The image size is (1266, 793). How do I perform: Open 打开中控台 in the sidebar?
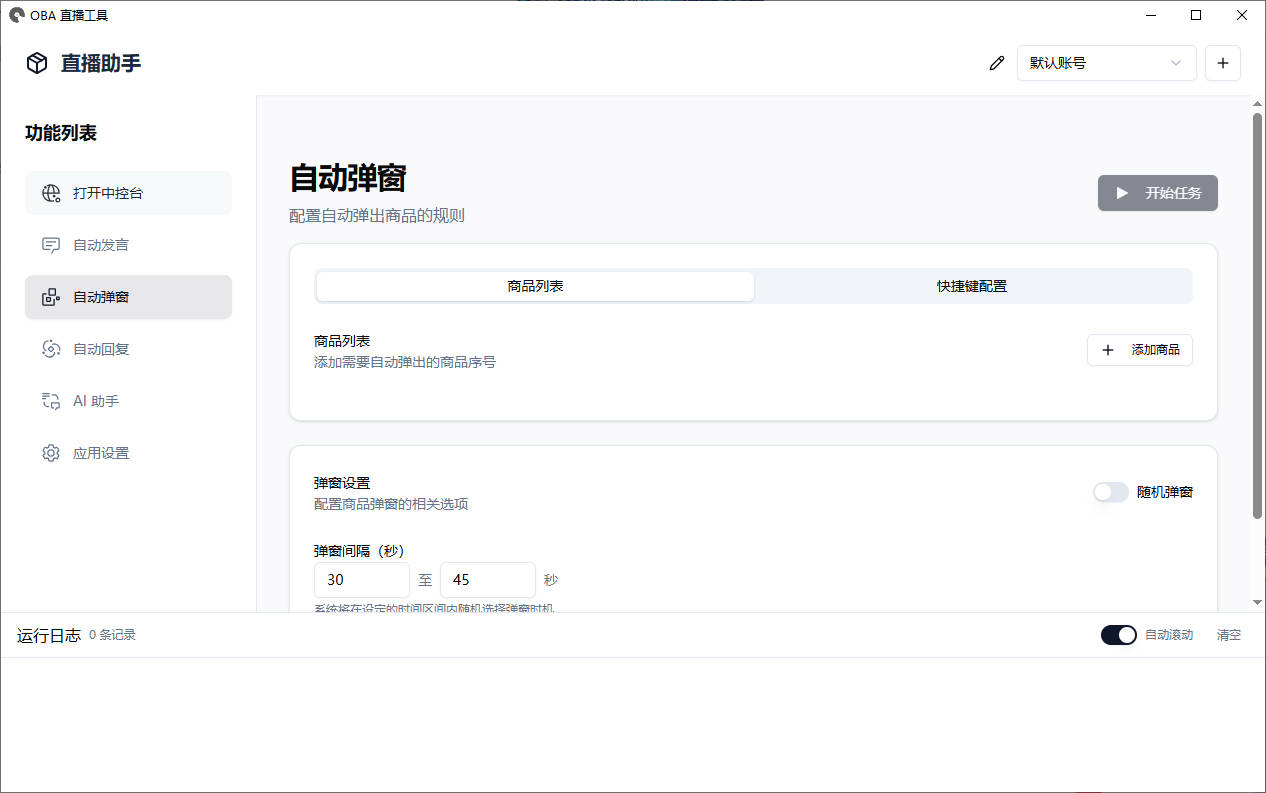pos(128,193)
